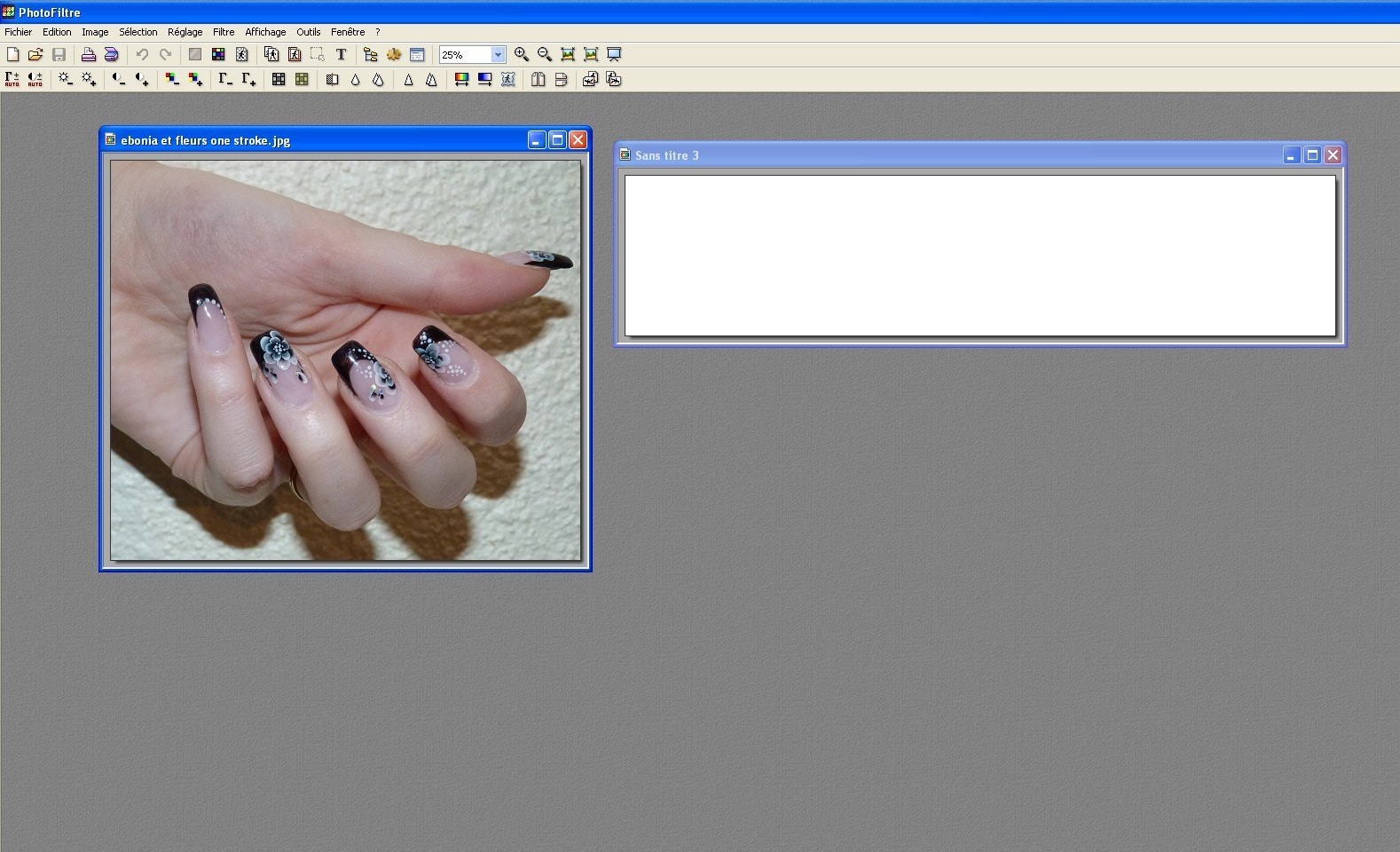Open the Réglage menu
The width and height of the screenshot is (1400, 852).
(185, 32)
